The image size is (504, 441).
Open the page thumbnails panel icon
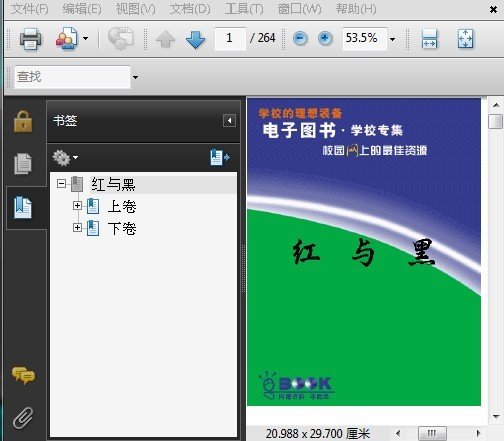23,164
